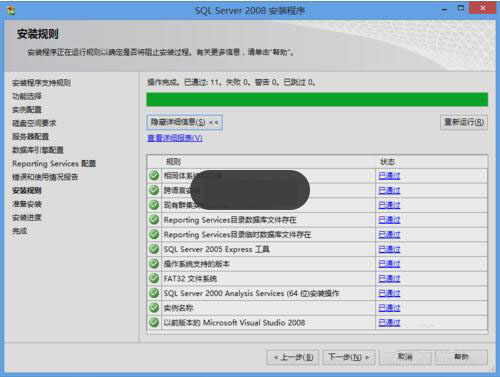
Task: Open 已通过 link for Reporting Services目录数据库文件存在
Action: [389, 220]
